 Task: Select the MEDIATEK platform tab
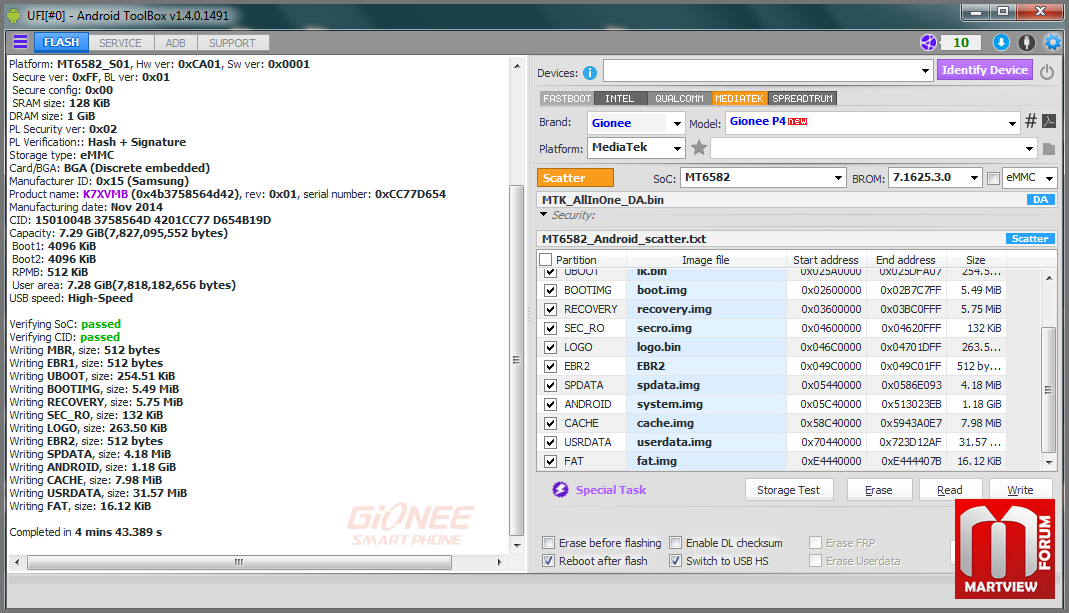tap(740, 98)
